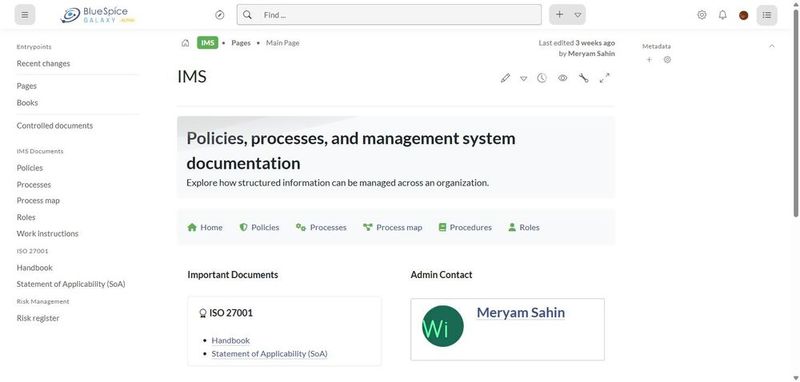Click the search magnifier icon

point(247,15)
